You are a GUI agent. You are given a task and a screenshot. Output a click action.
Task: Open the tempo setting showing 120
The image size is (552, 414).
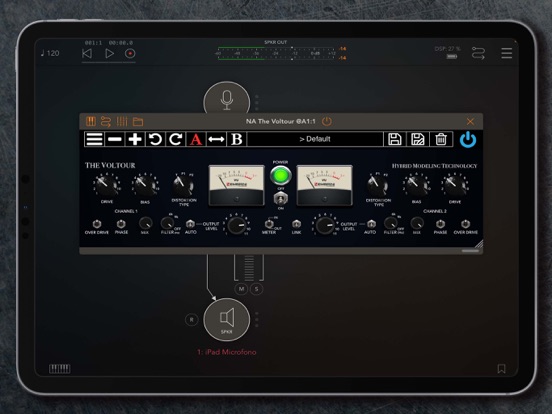pyautogui.click(x=50, y=53)
